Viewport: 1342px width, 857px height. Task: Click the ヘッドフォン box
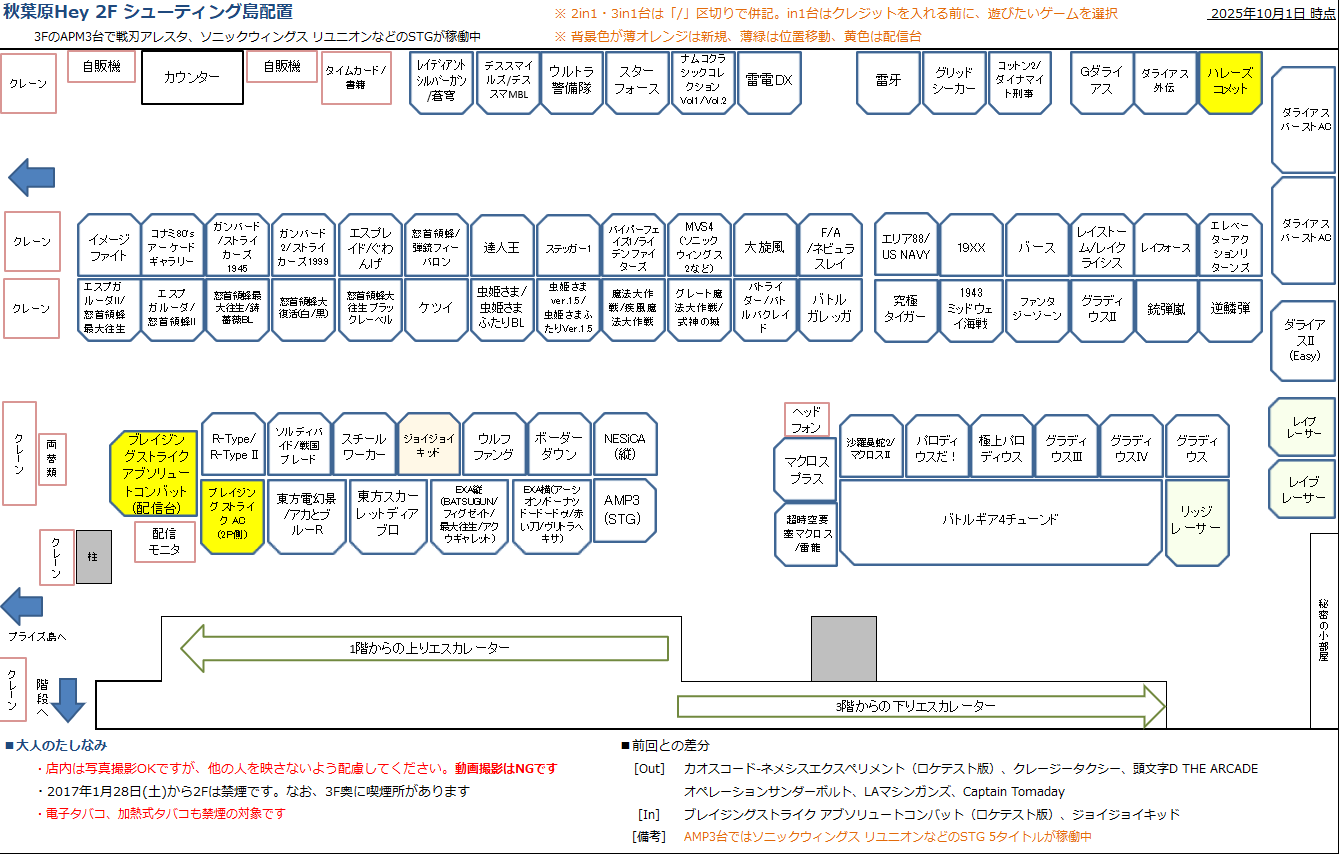coord(806,420)
